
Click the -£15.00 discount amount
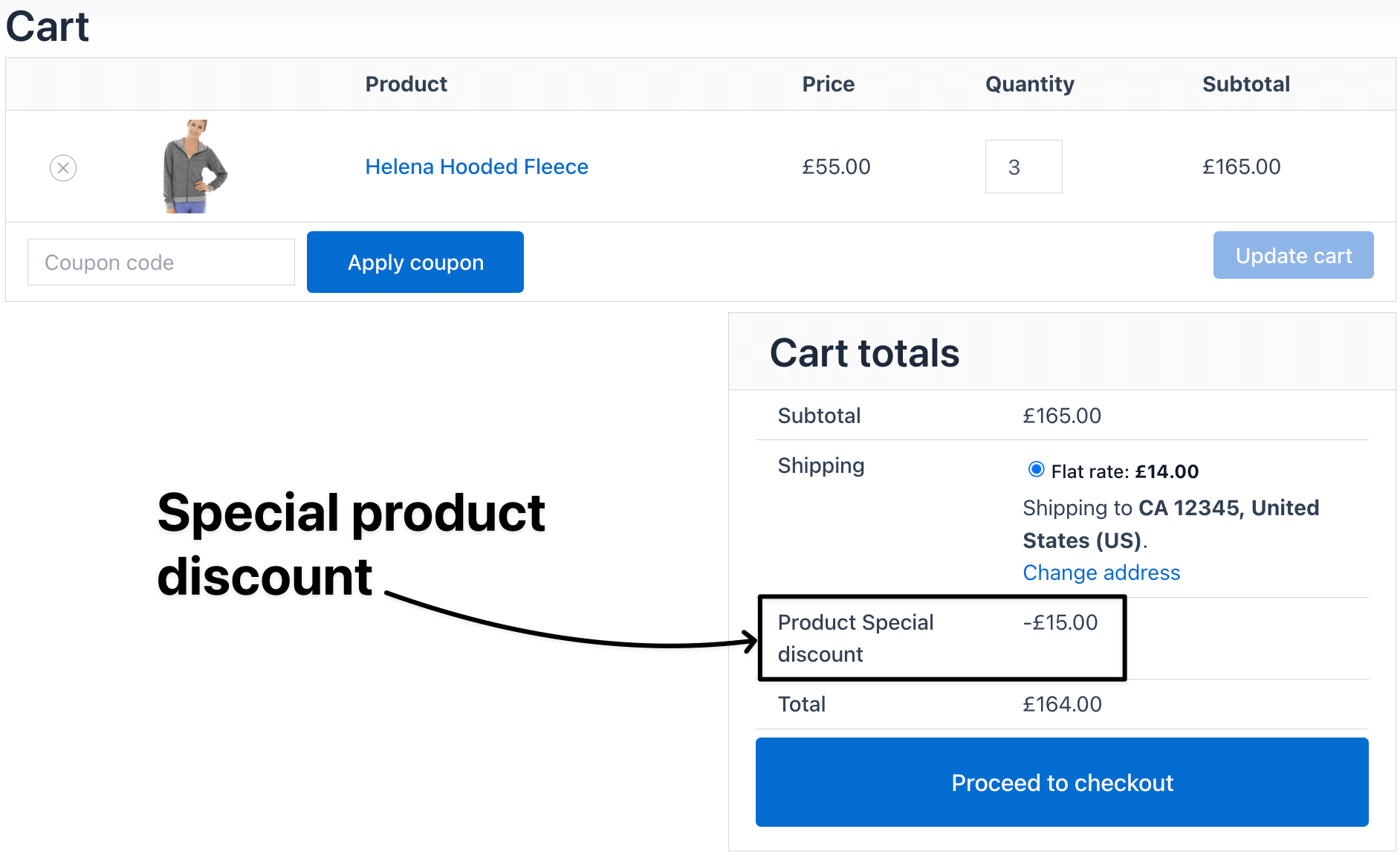(x=1060, y=622)
